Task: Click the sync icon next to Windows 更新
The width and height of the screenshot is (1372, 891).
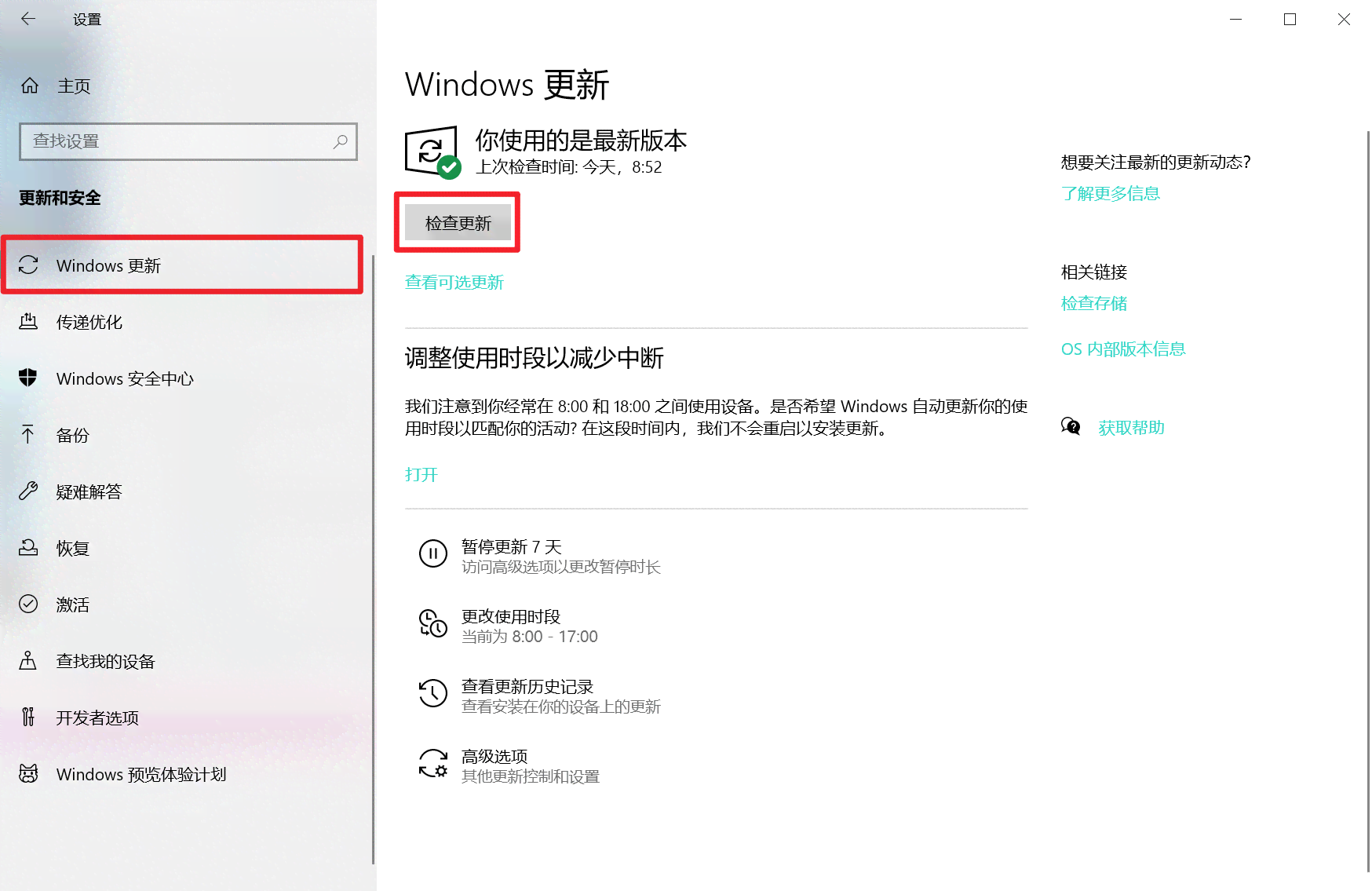Action: pos(28,265)
